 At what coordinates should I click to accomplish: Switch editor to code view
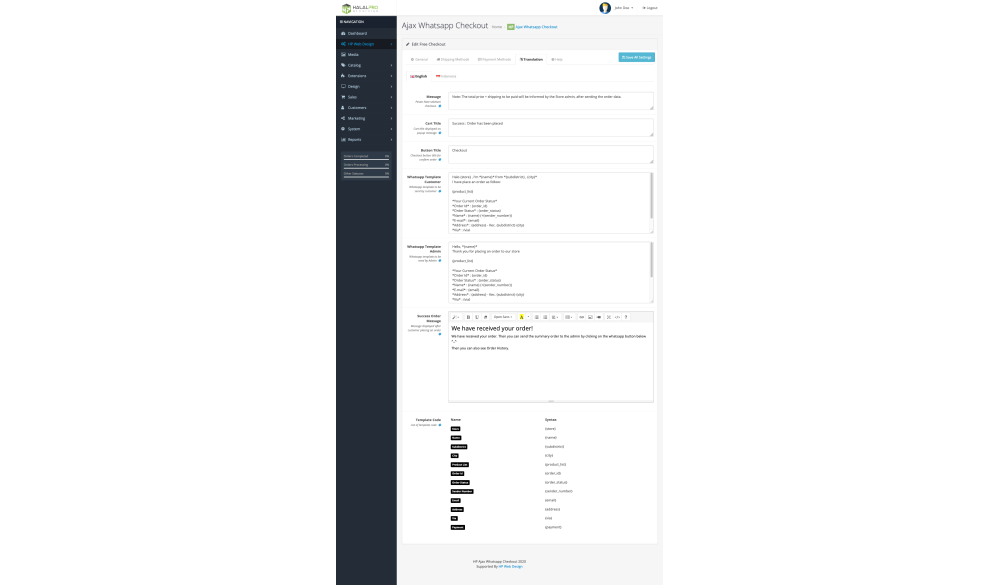(617, 317)
